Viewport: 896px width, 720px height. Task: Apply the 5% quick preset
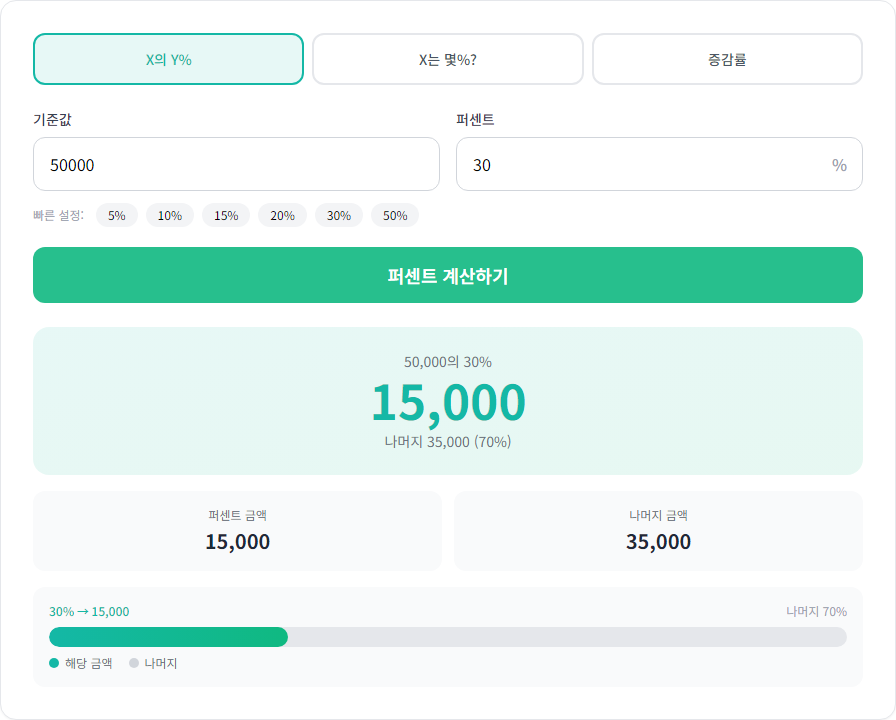tap(116, 214)
